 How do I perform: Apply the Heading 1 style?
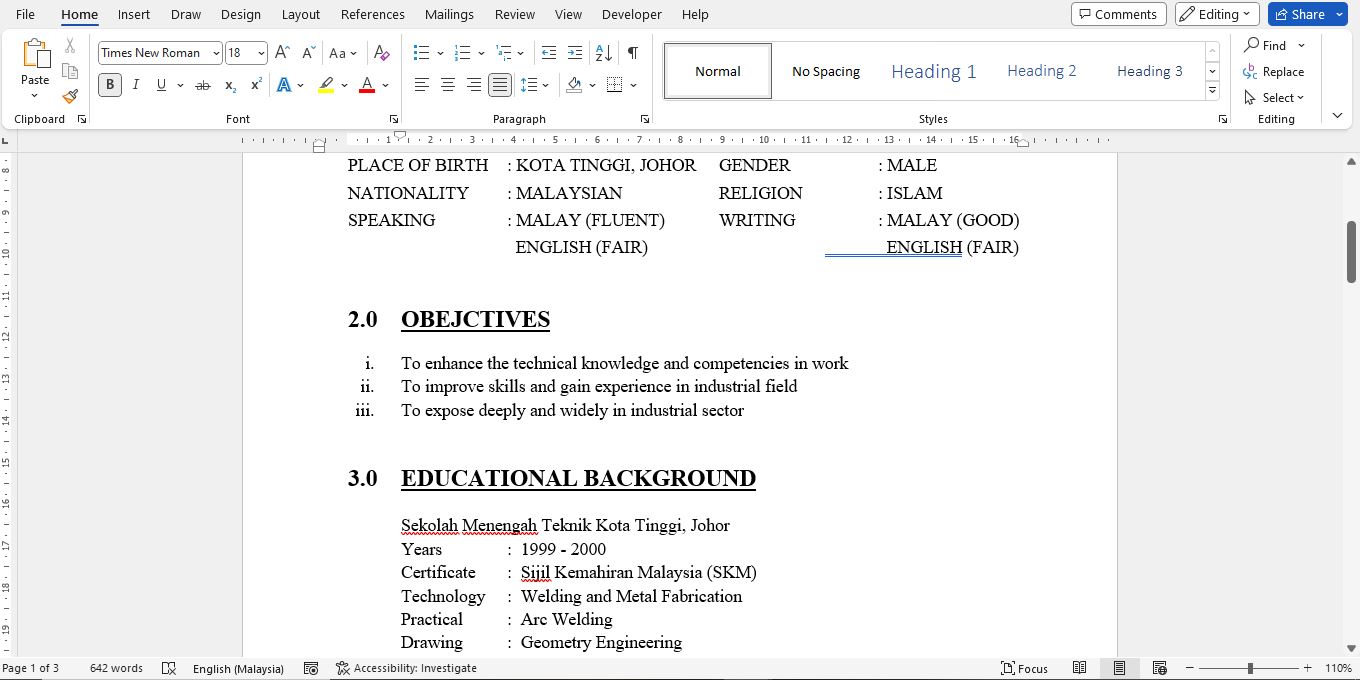(x=933, y=71)
